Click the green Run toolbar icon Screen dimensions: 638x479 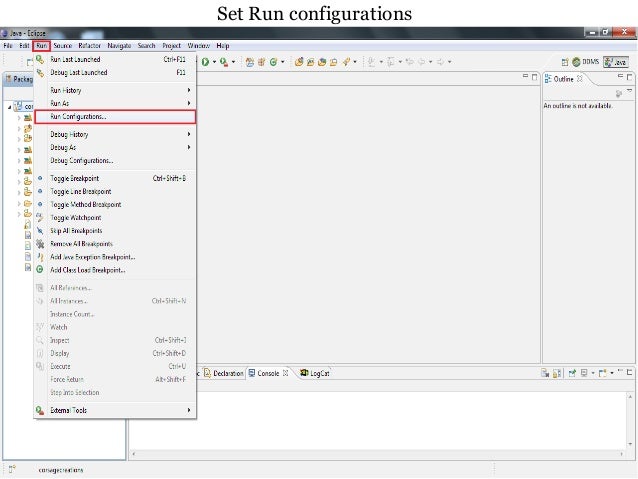pos(205,62)
